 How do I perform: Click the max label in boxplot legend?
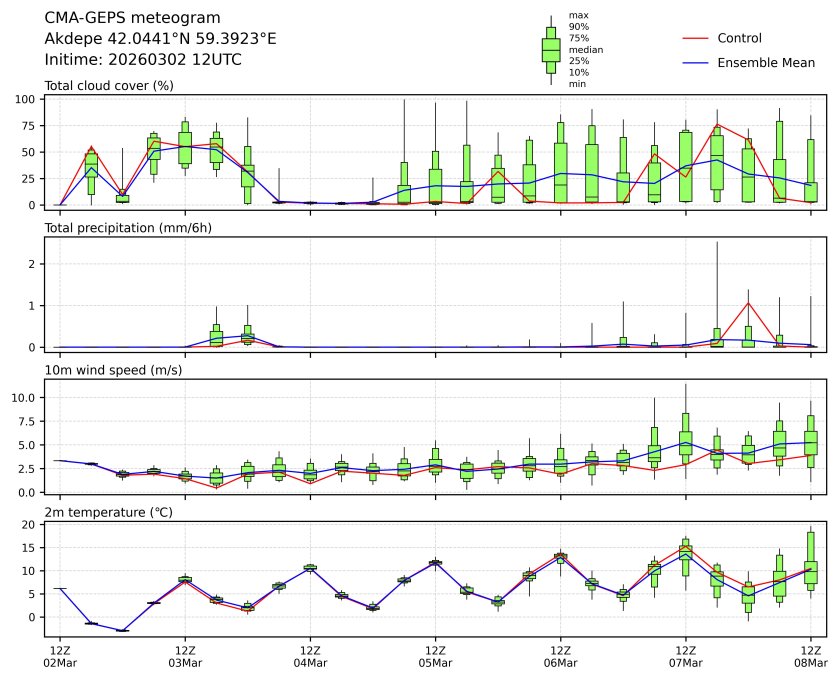(x=577, y=15)
